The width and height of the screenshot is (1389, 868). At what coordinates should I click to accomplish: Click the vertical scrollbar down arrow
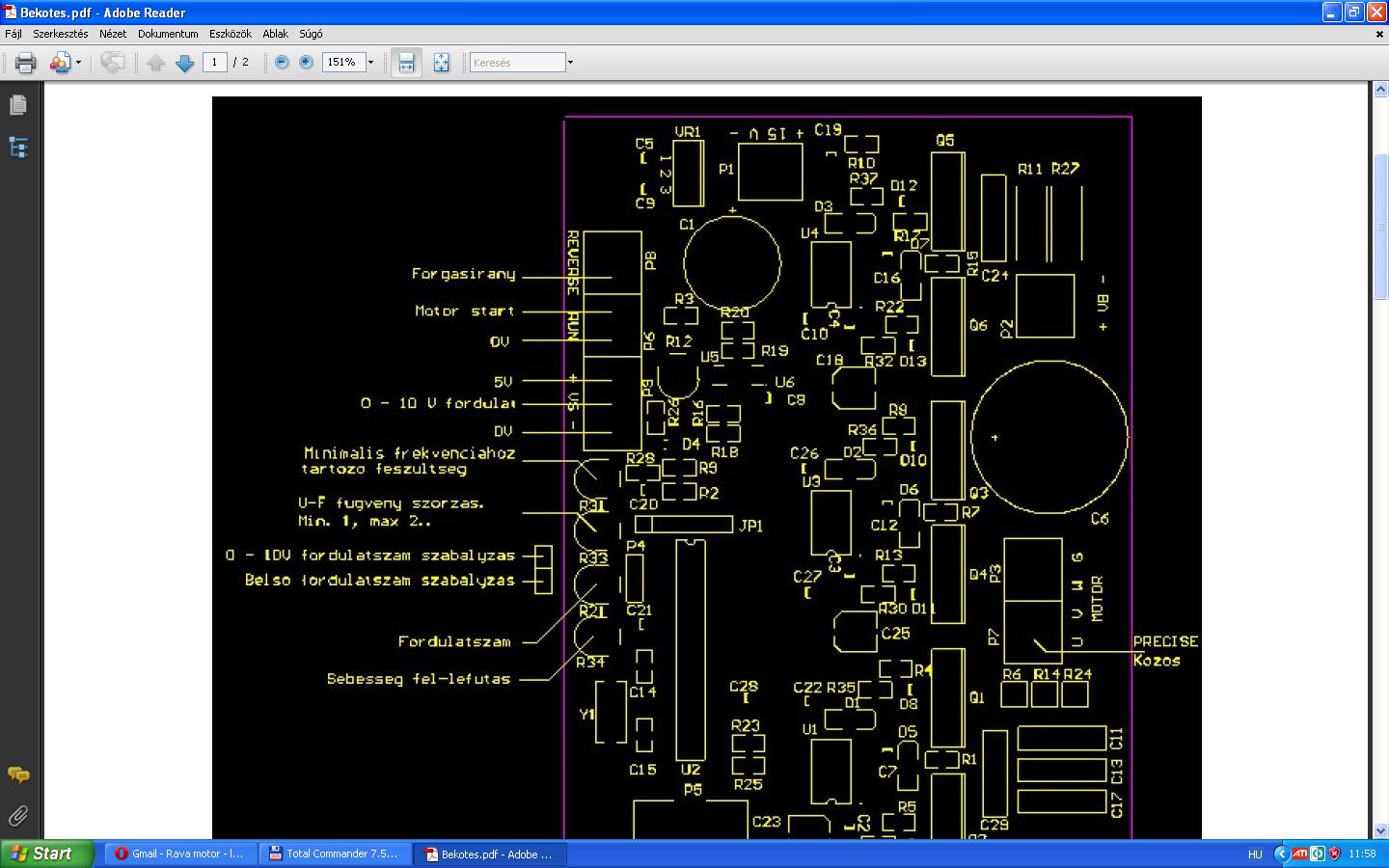click(1378, 830)
